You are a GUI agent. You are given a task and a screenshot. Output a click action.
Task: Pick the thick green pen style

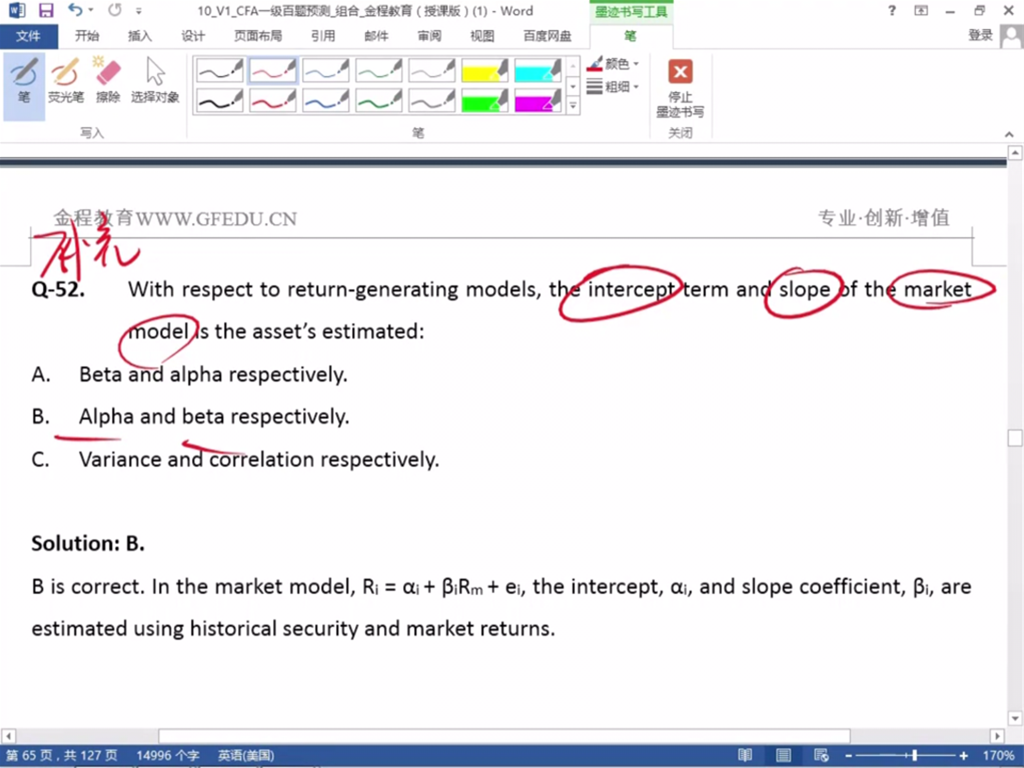click(x=378, y=101)
